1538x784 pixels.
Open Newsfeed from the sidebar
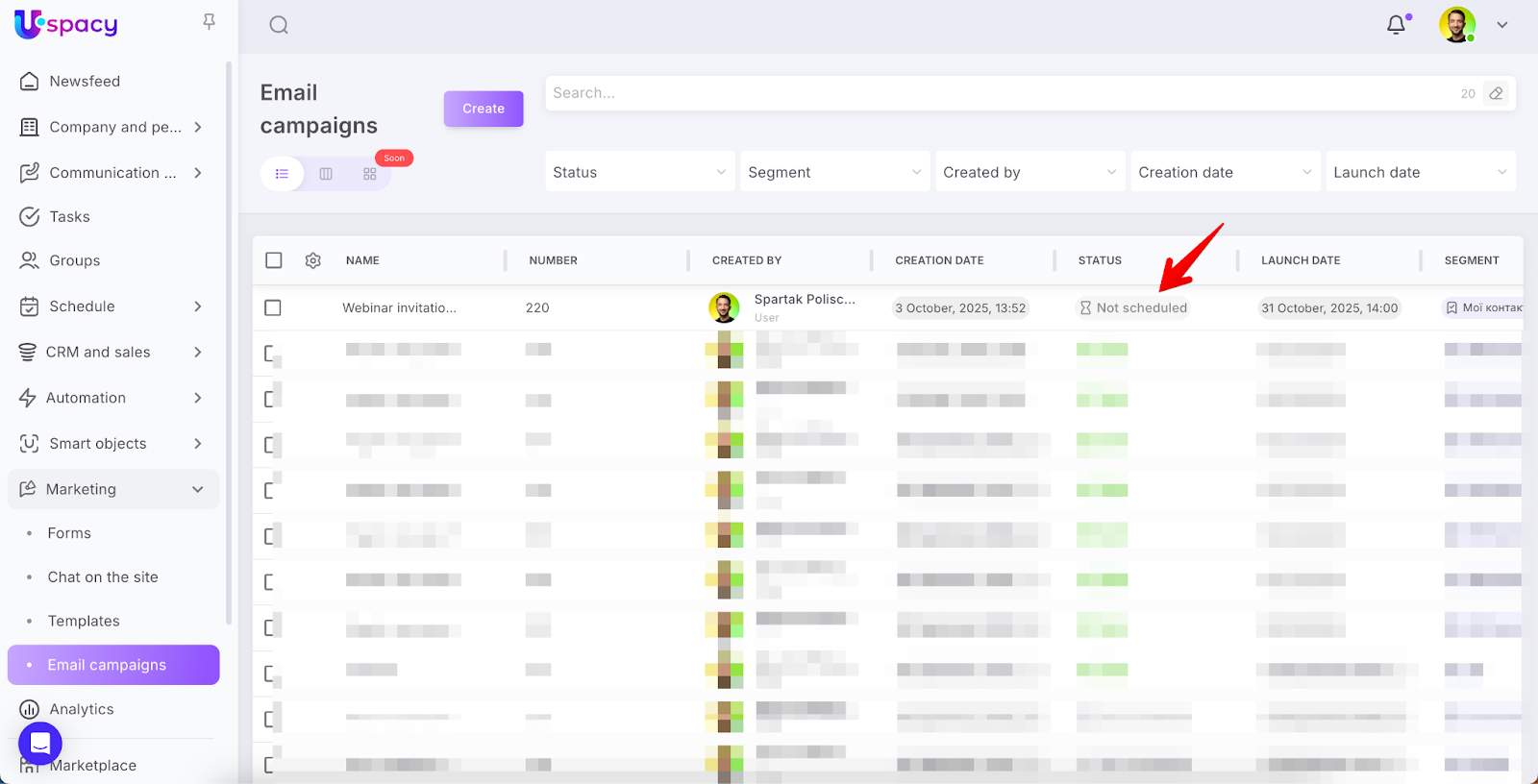85,82
